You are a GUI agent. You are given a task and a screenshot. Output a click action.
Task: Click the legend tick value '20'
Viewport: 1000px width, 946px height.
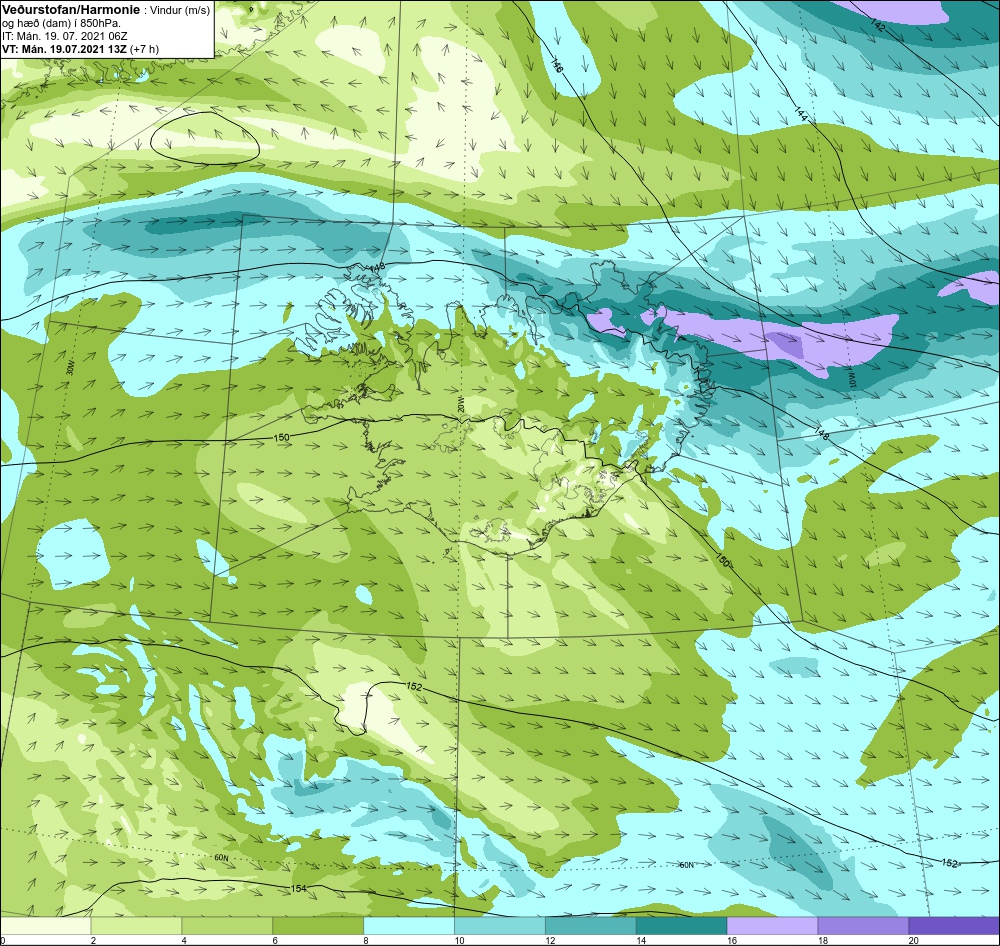914,940
